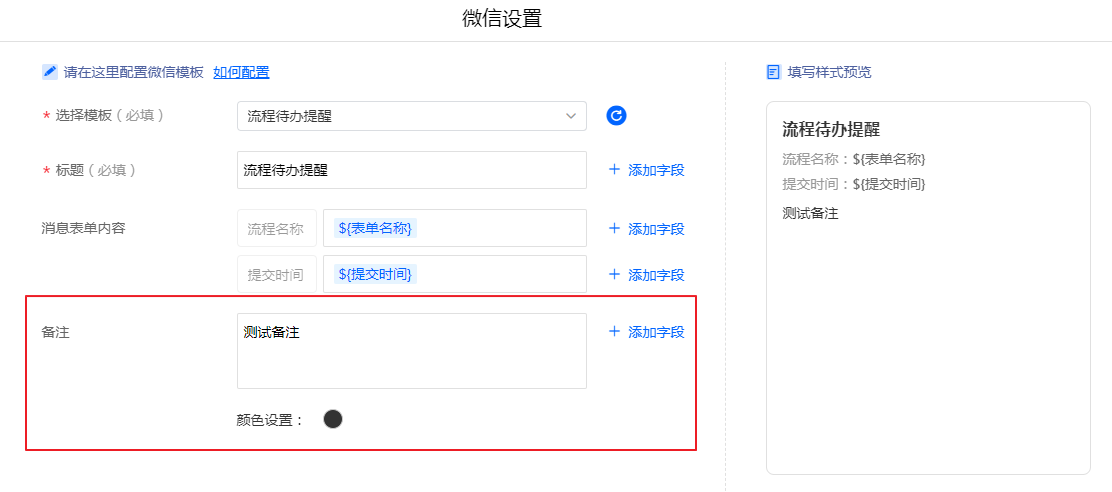Click the 提交时间 line in preview card
The width and height of the screenshot is (1112, 492).
tap(854, 184)
